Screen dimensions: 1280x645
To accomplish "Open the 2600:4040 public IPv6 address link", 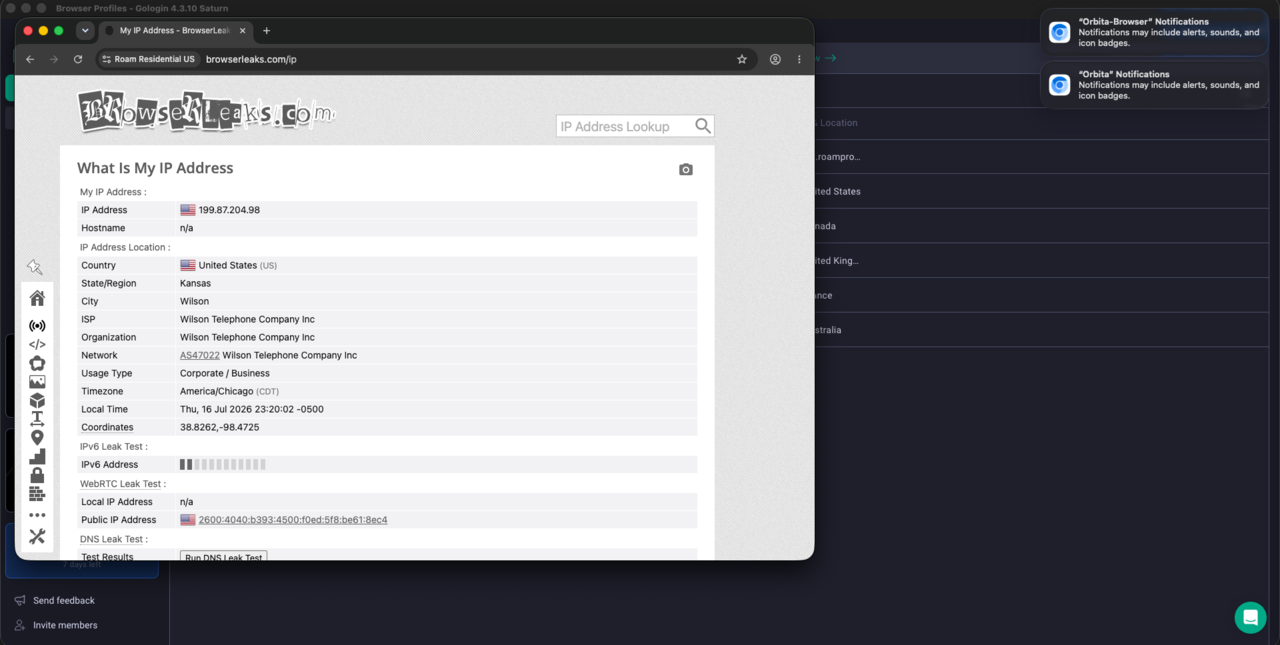I will point(293,520).
